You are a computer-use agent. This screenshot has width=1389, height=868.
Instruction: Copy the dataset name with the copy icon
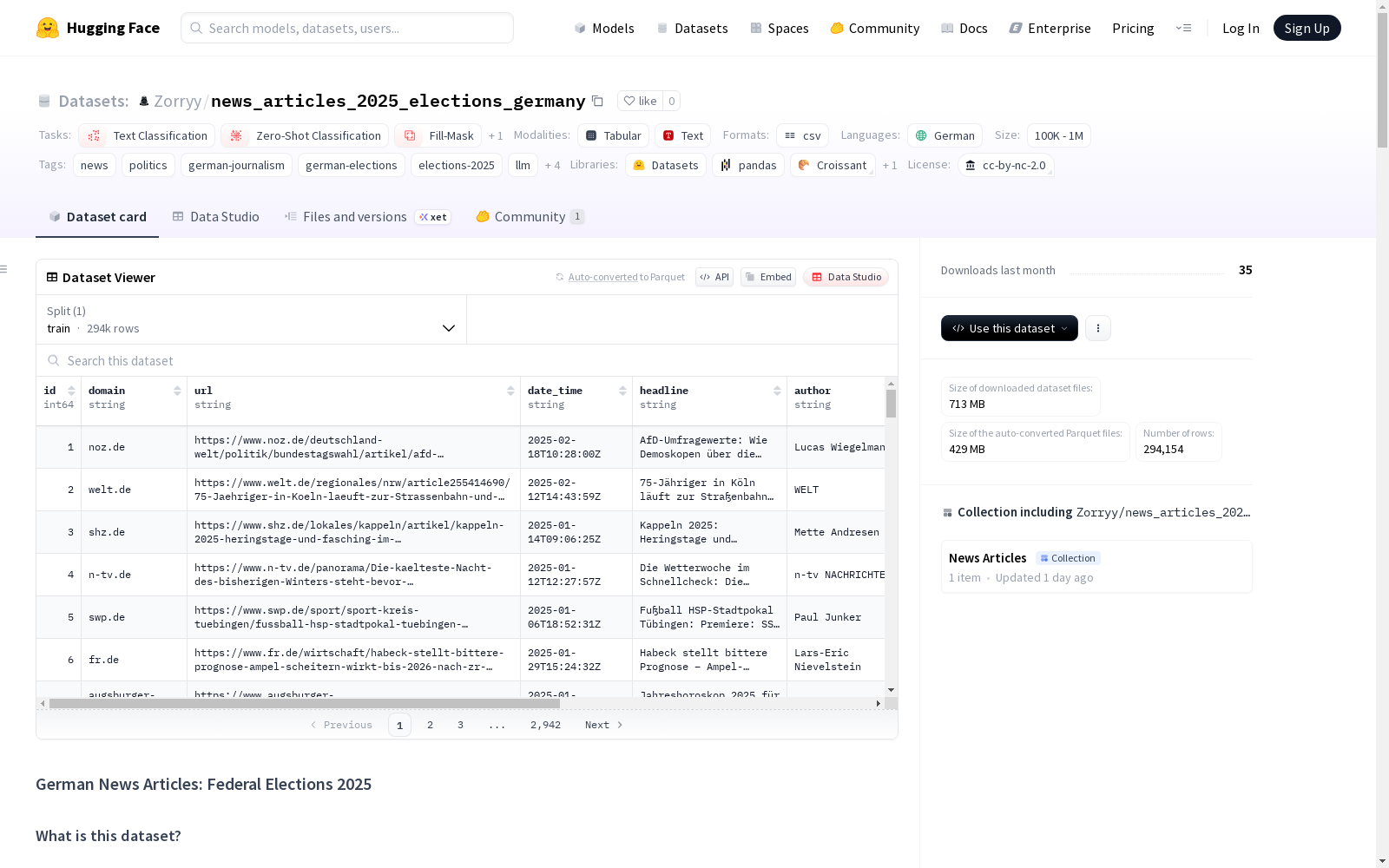[x=597, y=101]
